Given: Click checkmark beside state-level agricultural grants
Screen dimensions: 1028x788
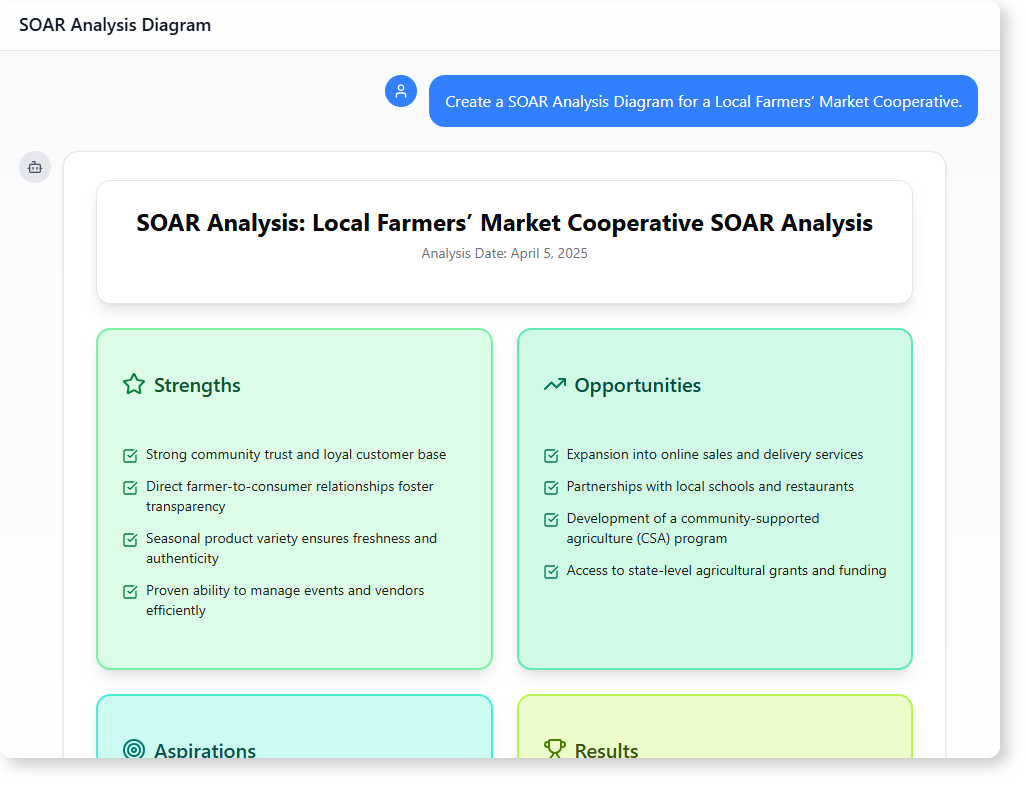Looking at the screenshot, I should click(x=551, y=572).
